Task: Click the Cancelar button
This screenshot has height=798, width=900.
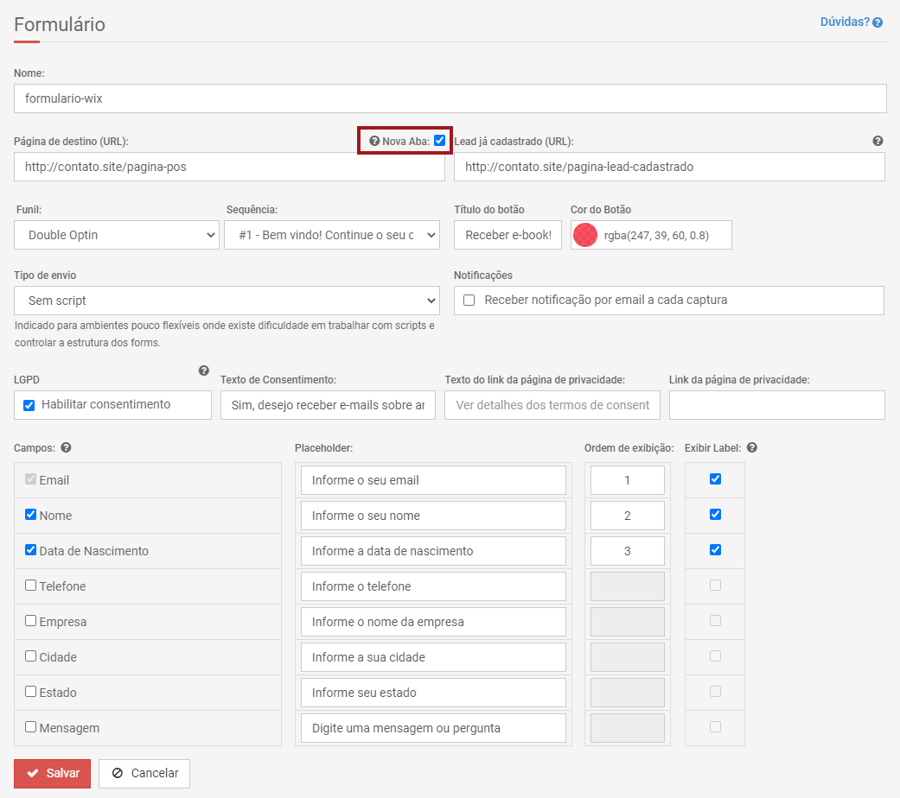Action: [x=144, y=773]
